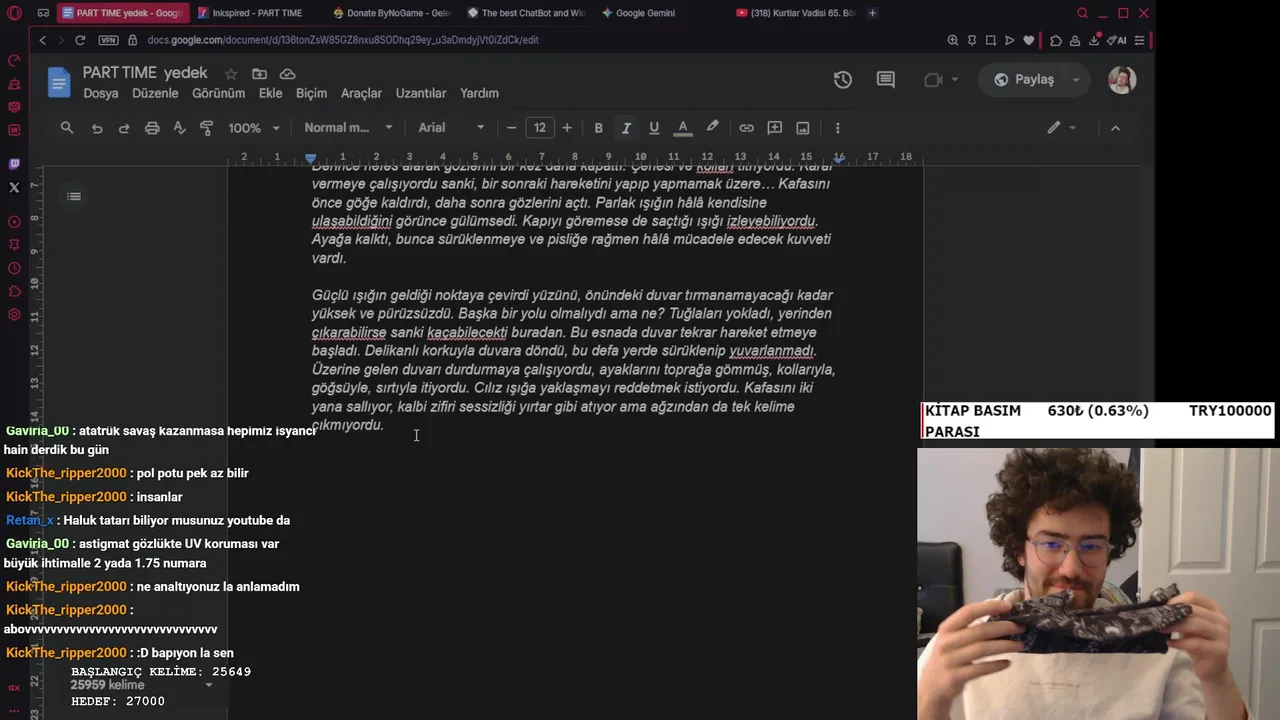Move document using the folder icon
The width and height of the screenshot is (1280, 720).
259,74
